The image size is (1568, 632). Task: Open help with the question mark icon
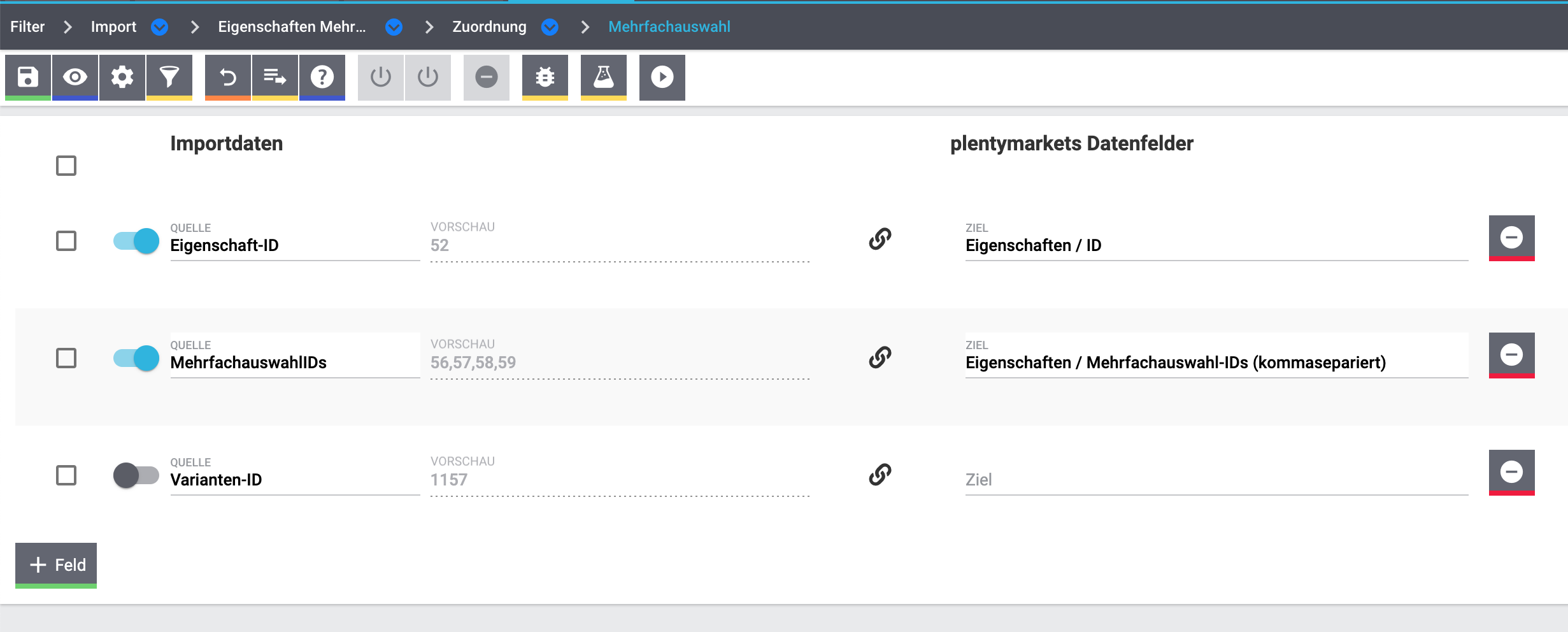pos(322,77)
